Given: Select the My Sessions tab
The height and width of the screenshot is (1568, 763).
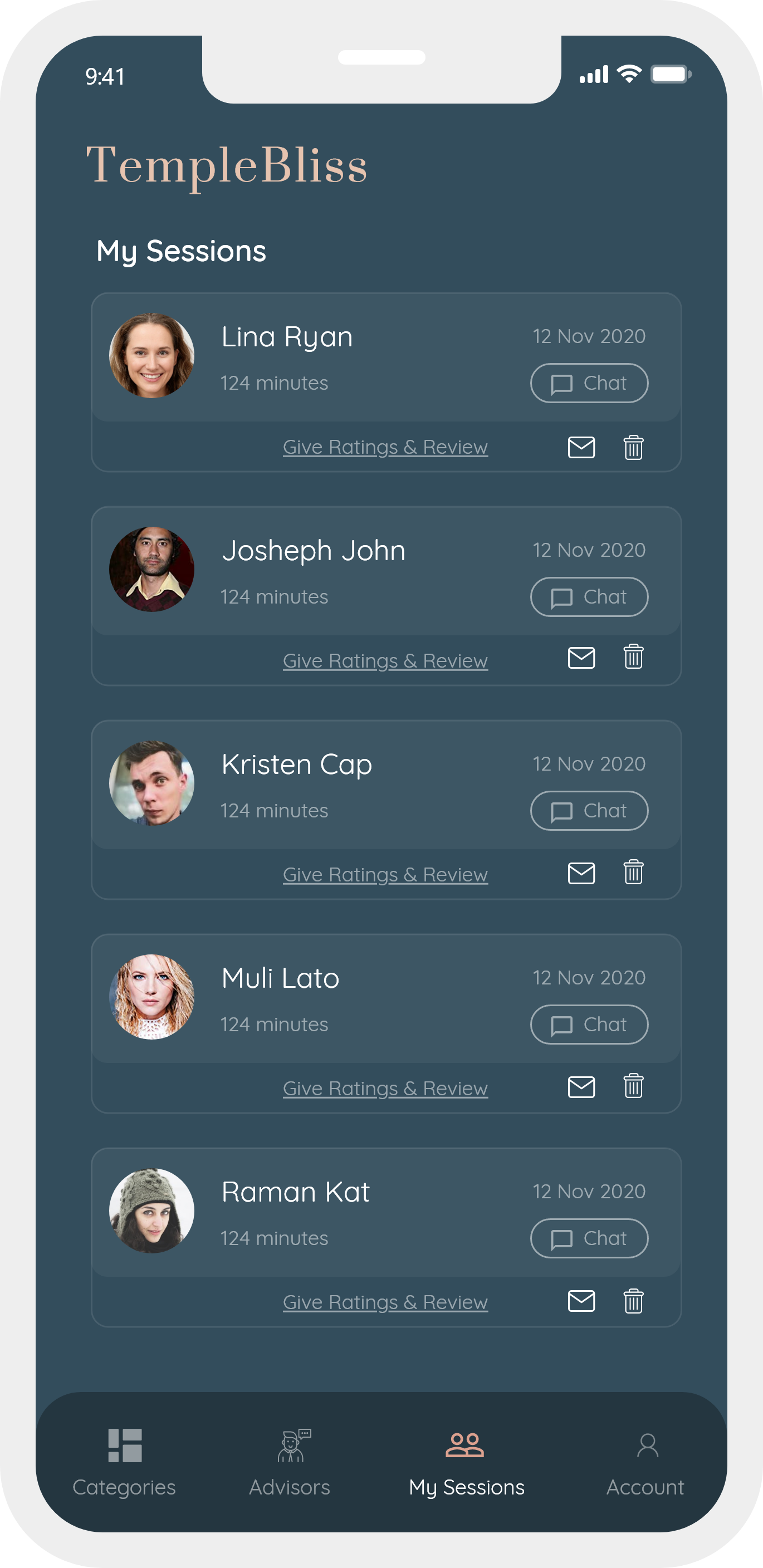Looking at the screenshot, I should (x=467, y=1462).
